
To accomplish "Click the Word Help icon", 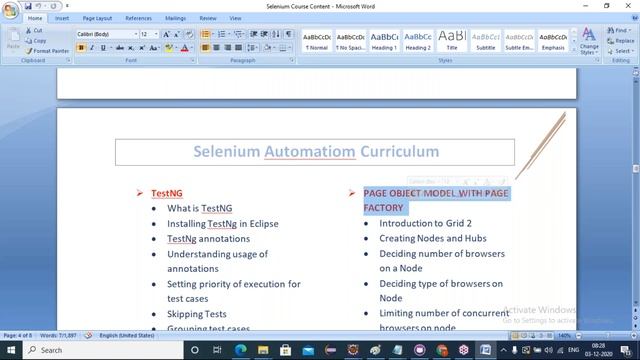I will pyautogui.click(x=635, y=18).
